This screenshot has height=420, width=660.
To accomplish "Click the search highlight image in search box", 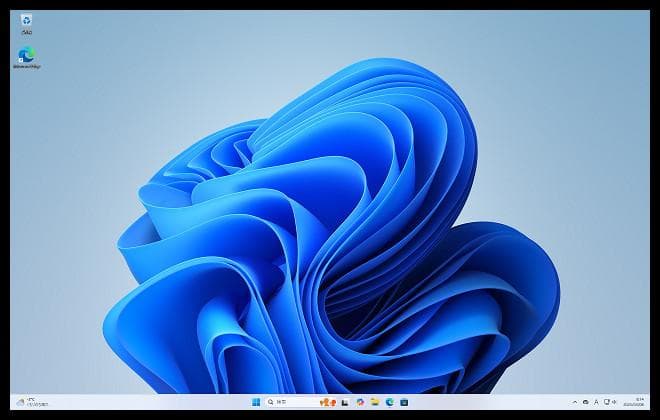I will click(326, 401).
